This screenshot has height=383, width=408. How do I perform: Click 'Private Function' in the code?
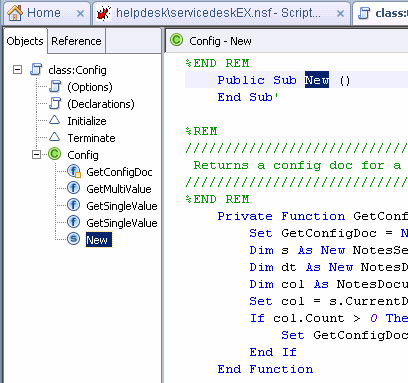click(x=281, y=216)
